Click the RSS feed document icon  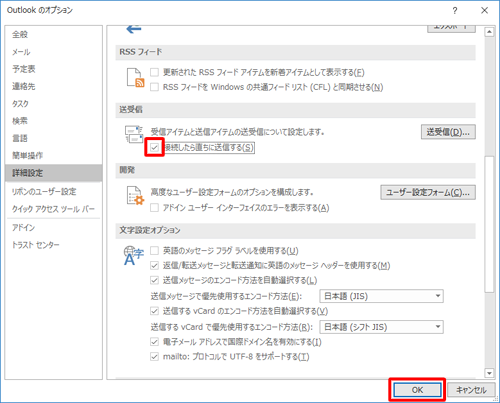(135, 78)
